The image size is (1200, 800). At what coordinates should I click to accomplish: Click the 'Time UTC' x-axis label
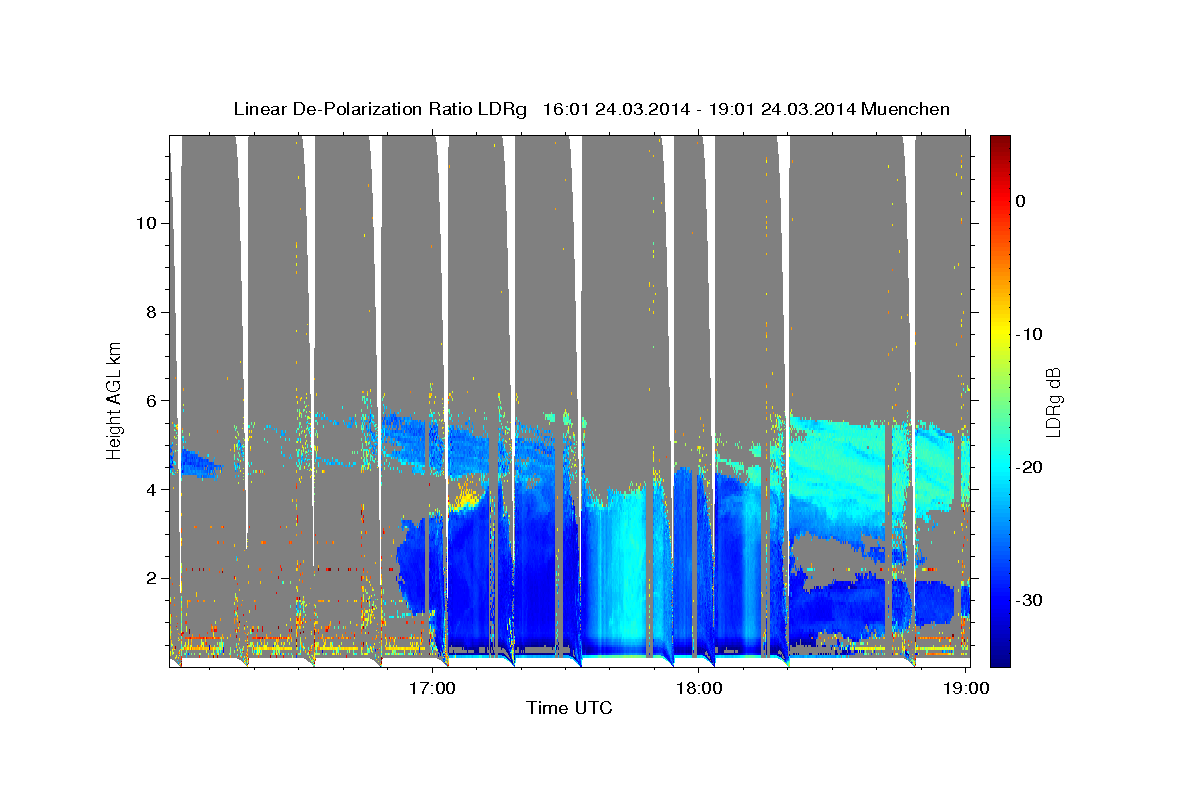[x=569, y=708]
